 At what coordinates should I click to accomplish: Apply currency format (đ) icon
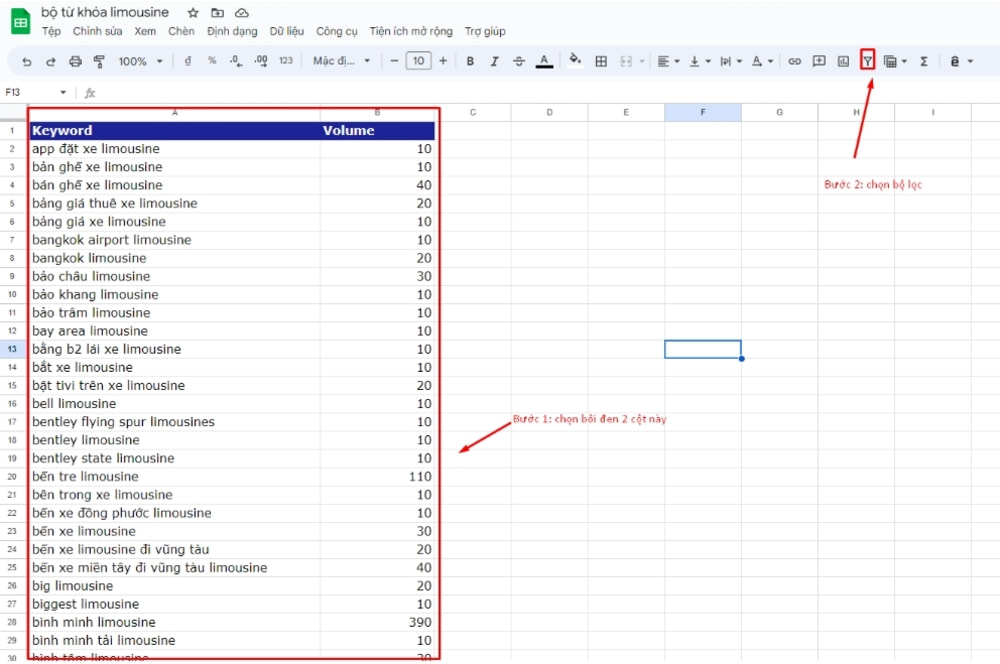point(188,61)
